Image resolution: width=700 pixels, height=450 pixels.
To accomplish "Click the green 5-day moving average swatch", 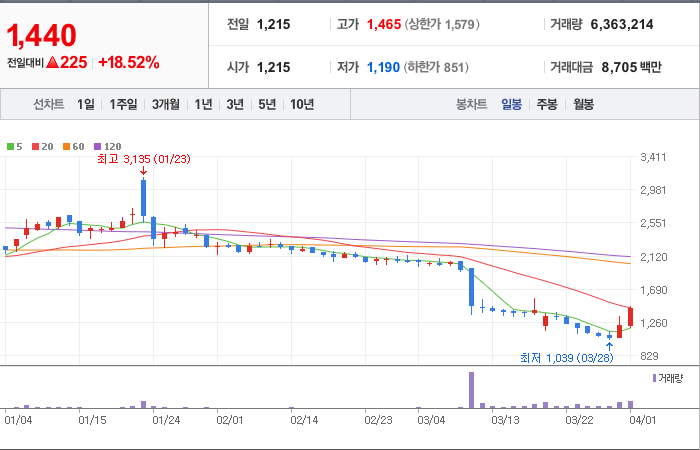I will tap(10, 146).
